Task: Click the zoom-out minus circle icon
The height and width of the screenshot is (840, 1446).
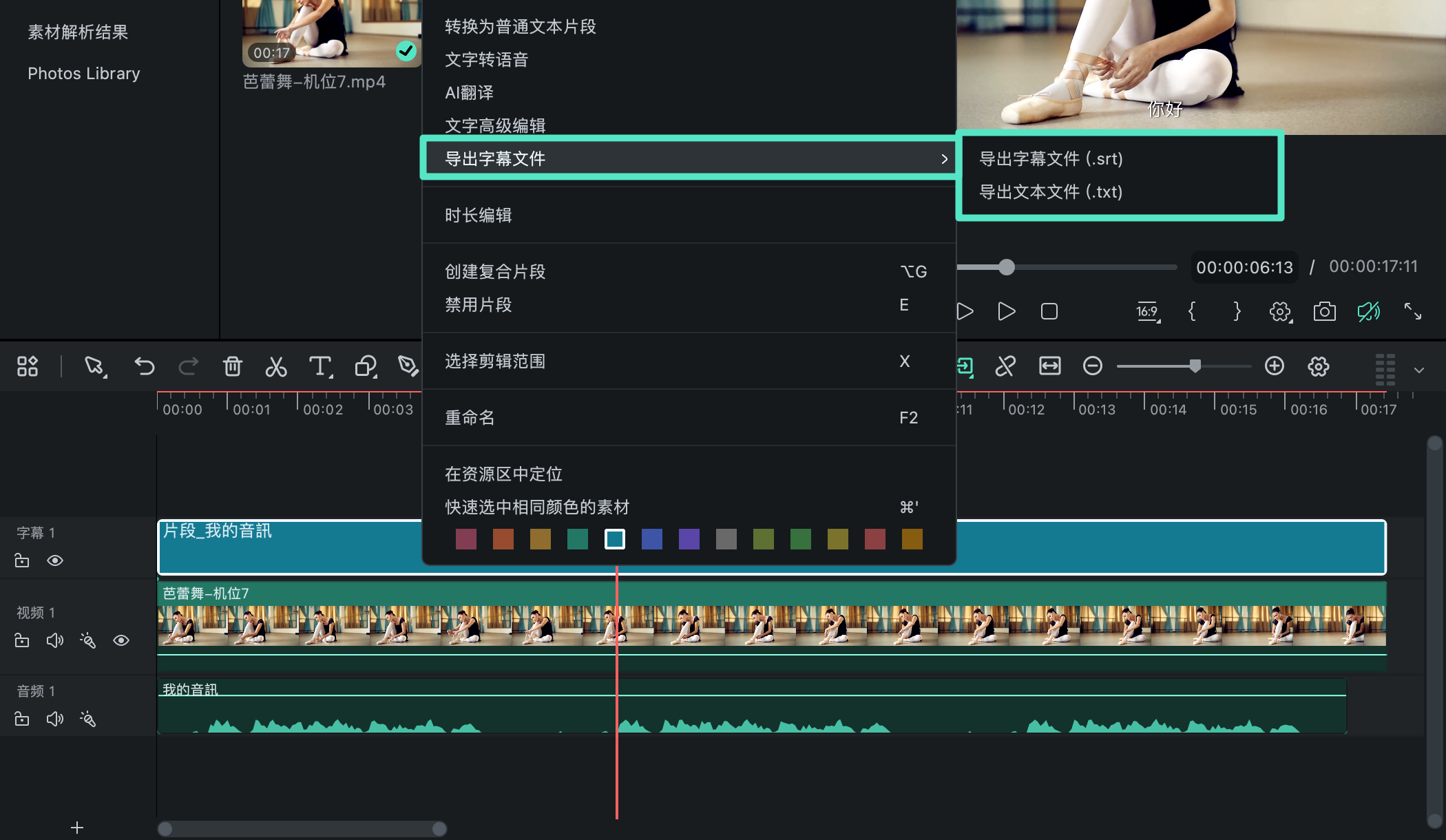Action: tap(1093, 366)
